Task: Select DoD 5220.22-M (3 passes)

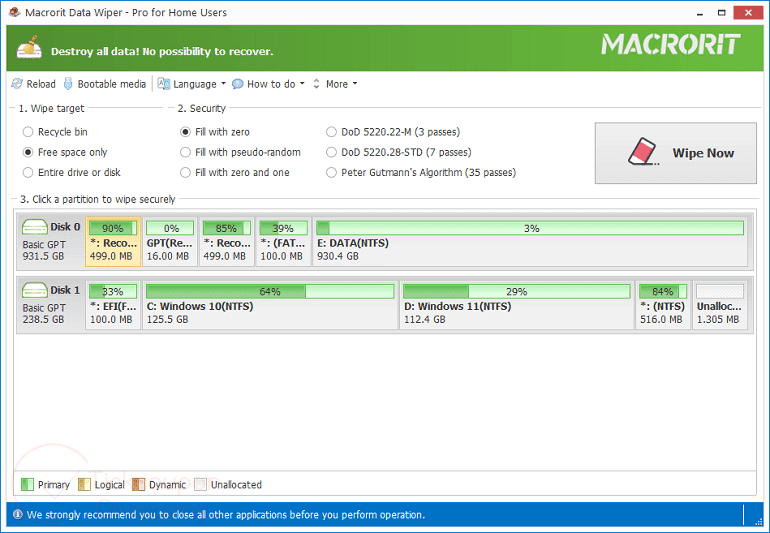Action: [393, 132]
